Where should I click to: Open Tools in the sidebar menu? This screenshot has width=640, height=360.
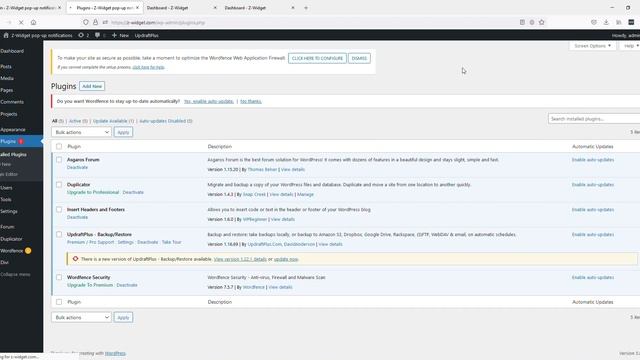6,200
